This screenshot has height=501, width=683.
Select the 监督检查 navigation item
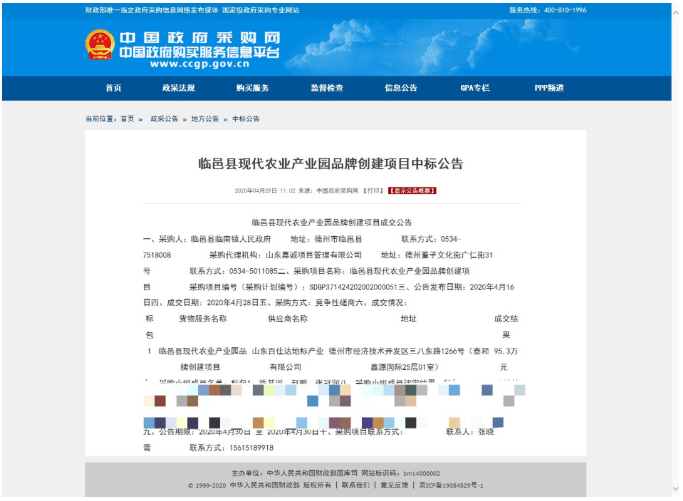(326, 88)
